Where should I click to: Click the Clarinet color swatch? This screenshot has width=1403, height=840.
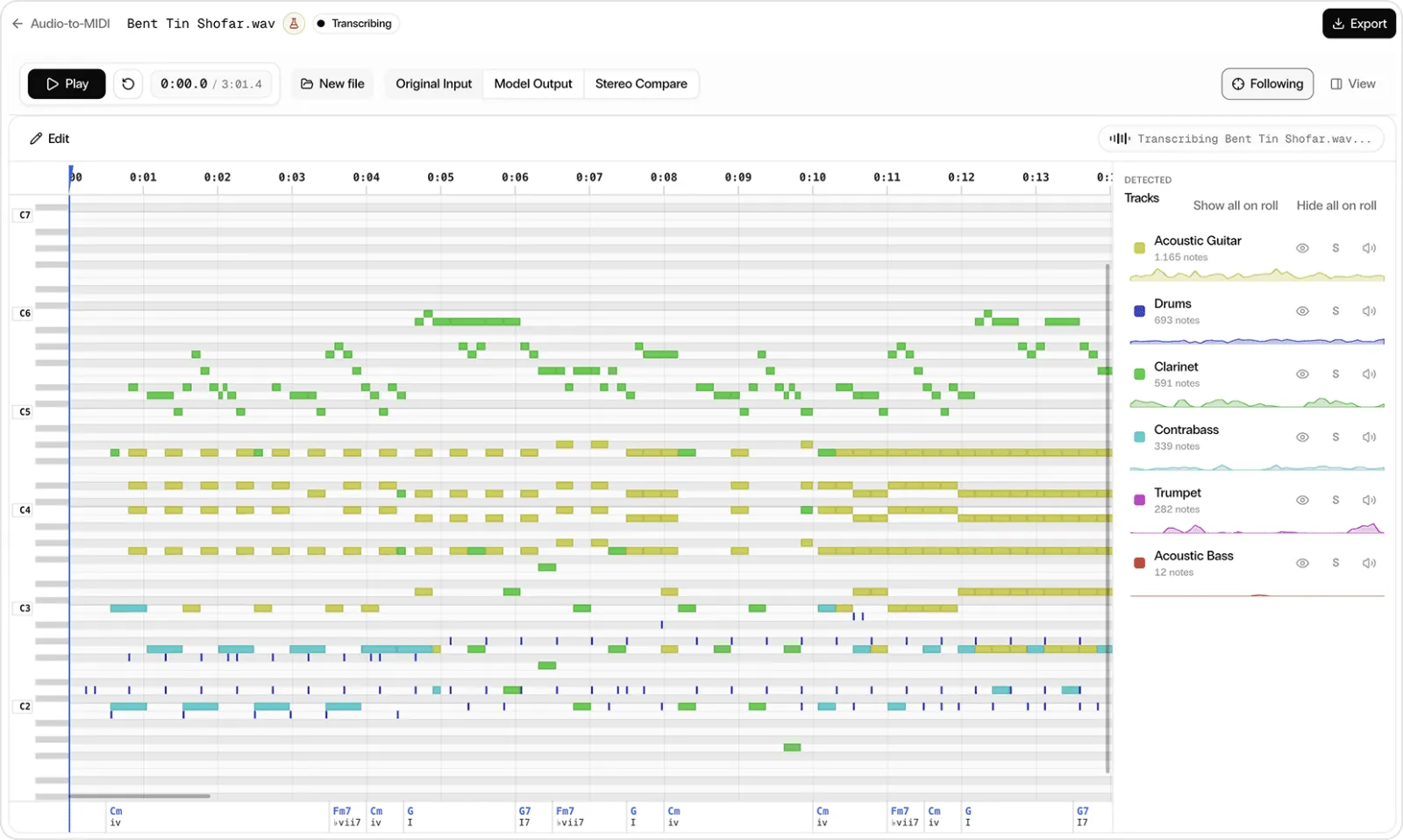(1139, 374)
